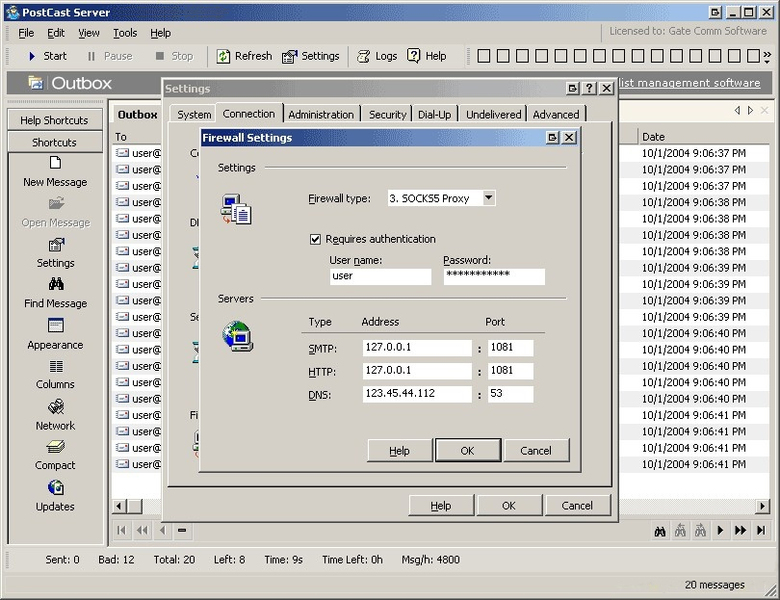Image resolution: width=780 pixels, height=600 pixels.
Task: Switch to the System tab
Action: coord(194,114)
